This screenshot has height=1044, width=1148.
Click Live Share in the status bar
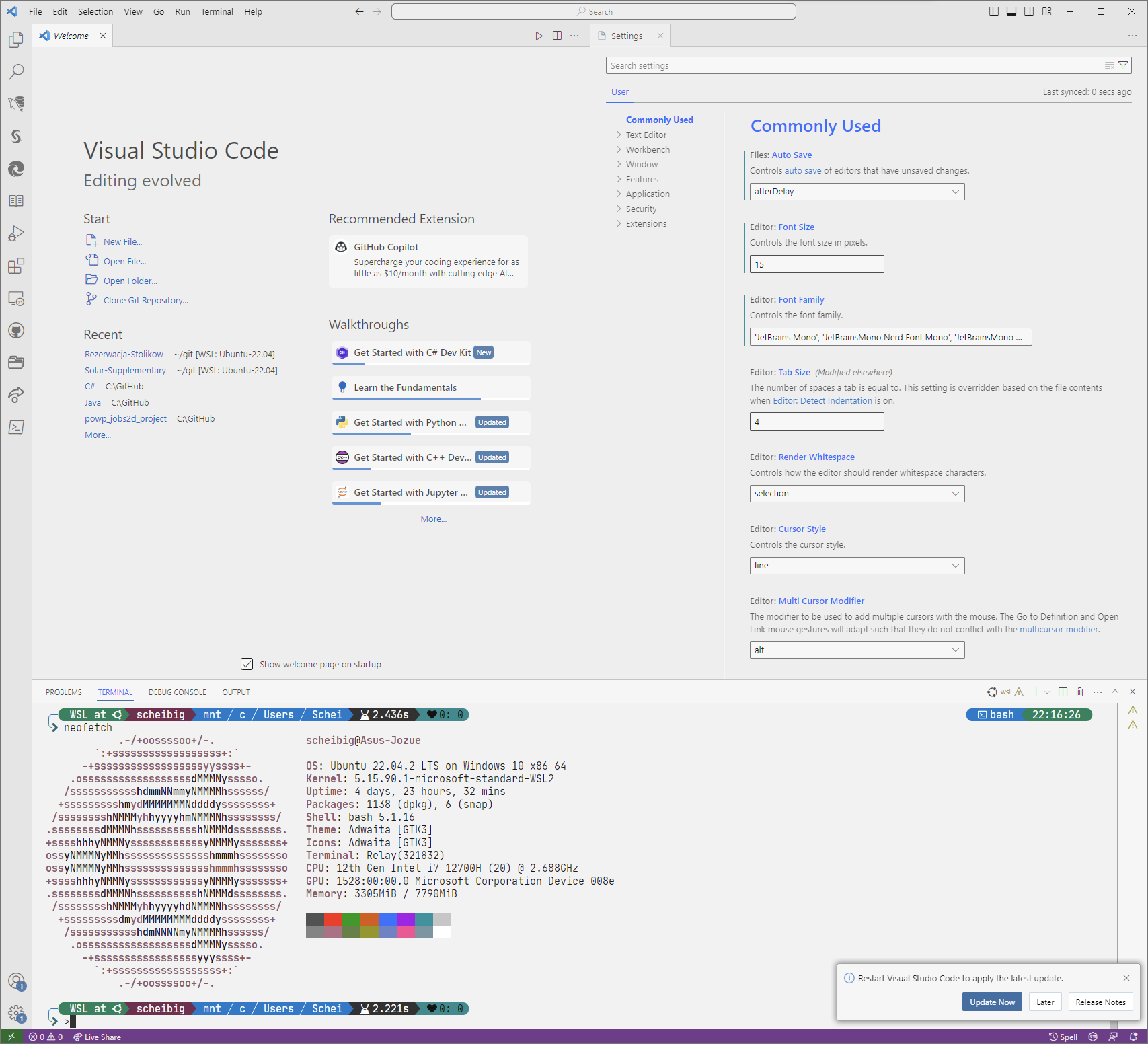(x=98, y=1037)
